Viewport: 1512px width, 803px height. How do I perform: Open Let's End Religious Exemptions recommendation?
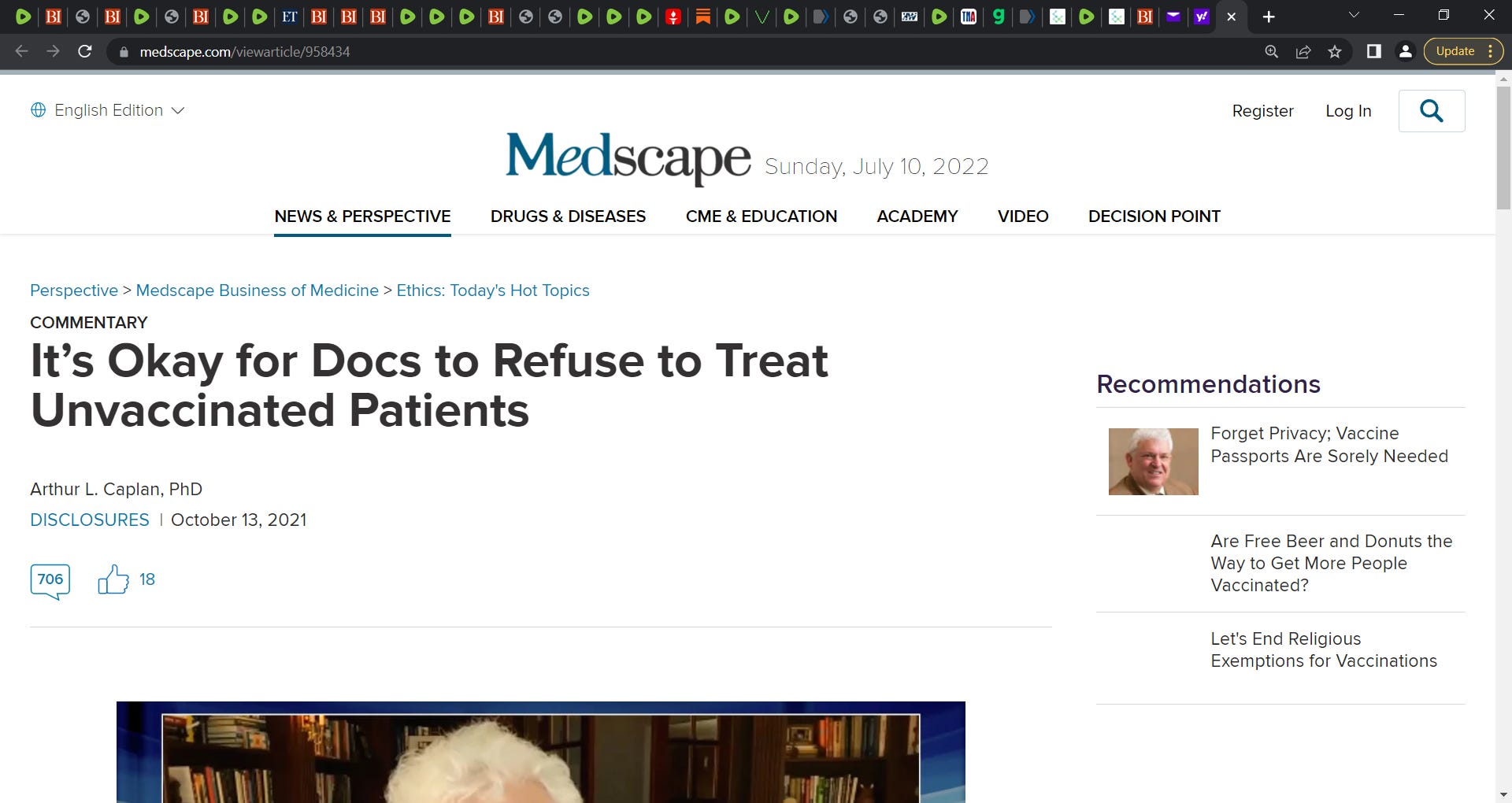(x=1324, y=649)
